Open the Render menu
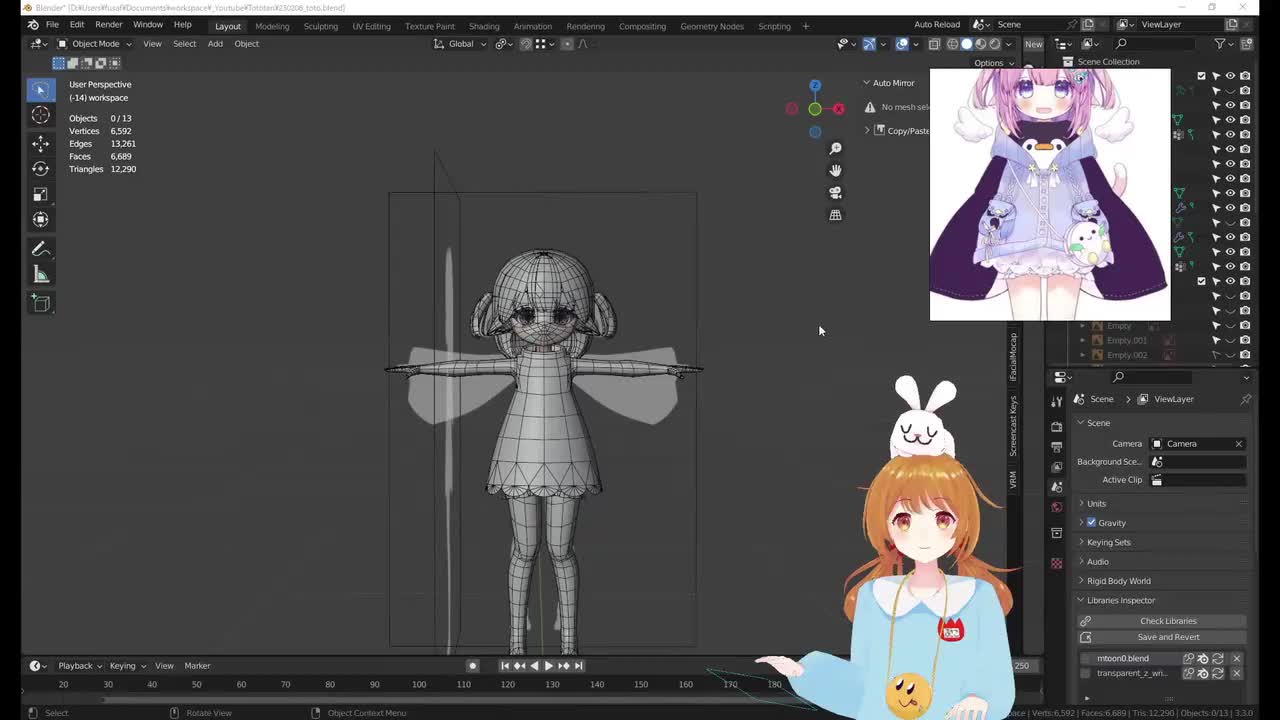Viewport: 1280px width, 720px height. click(x=108, y=25)
